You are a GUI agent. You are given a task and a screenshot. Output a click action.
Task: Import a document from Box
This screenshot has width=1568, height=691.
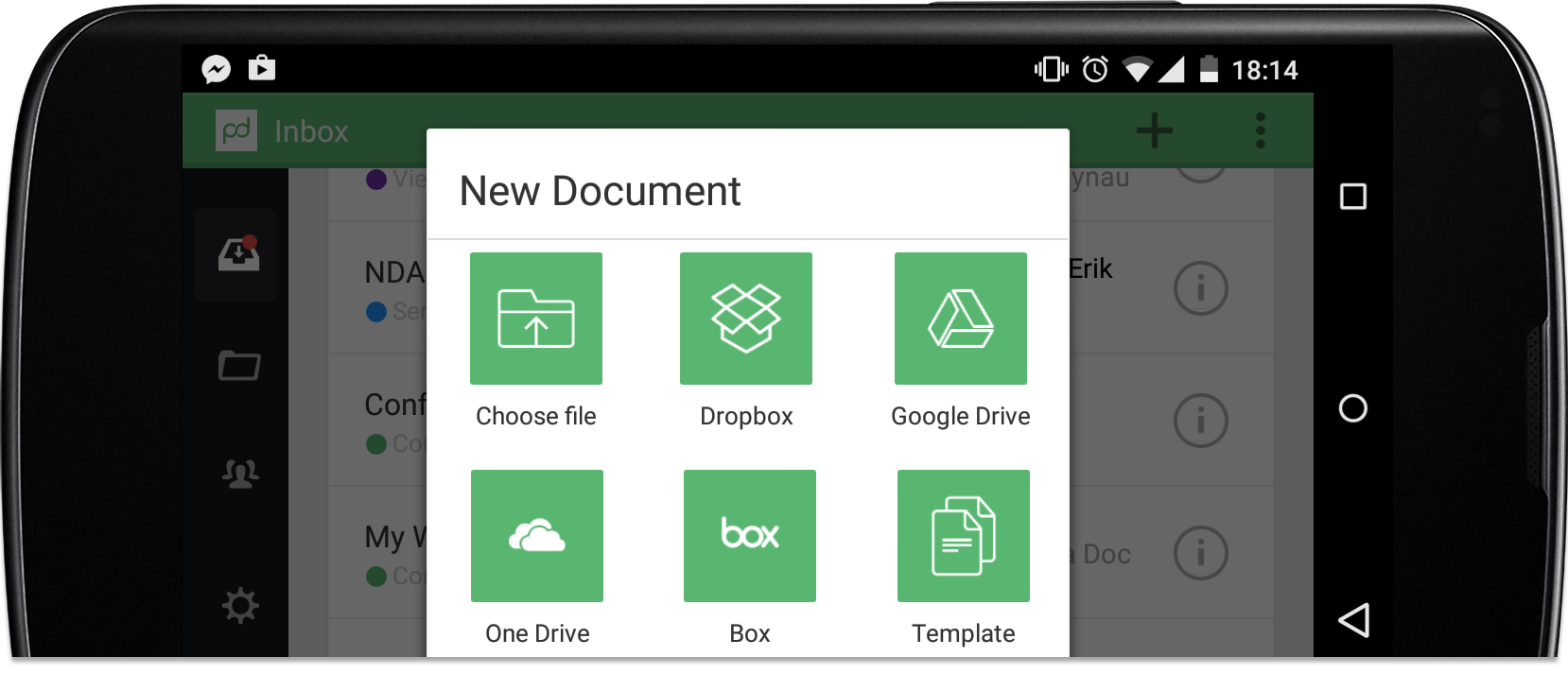[749, 536]
